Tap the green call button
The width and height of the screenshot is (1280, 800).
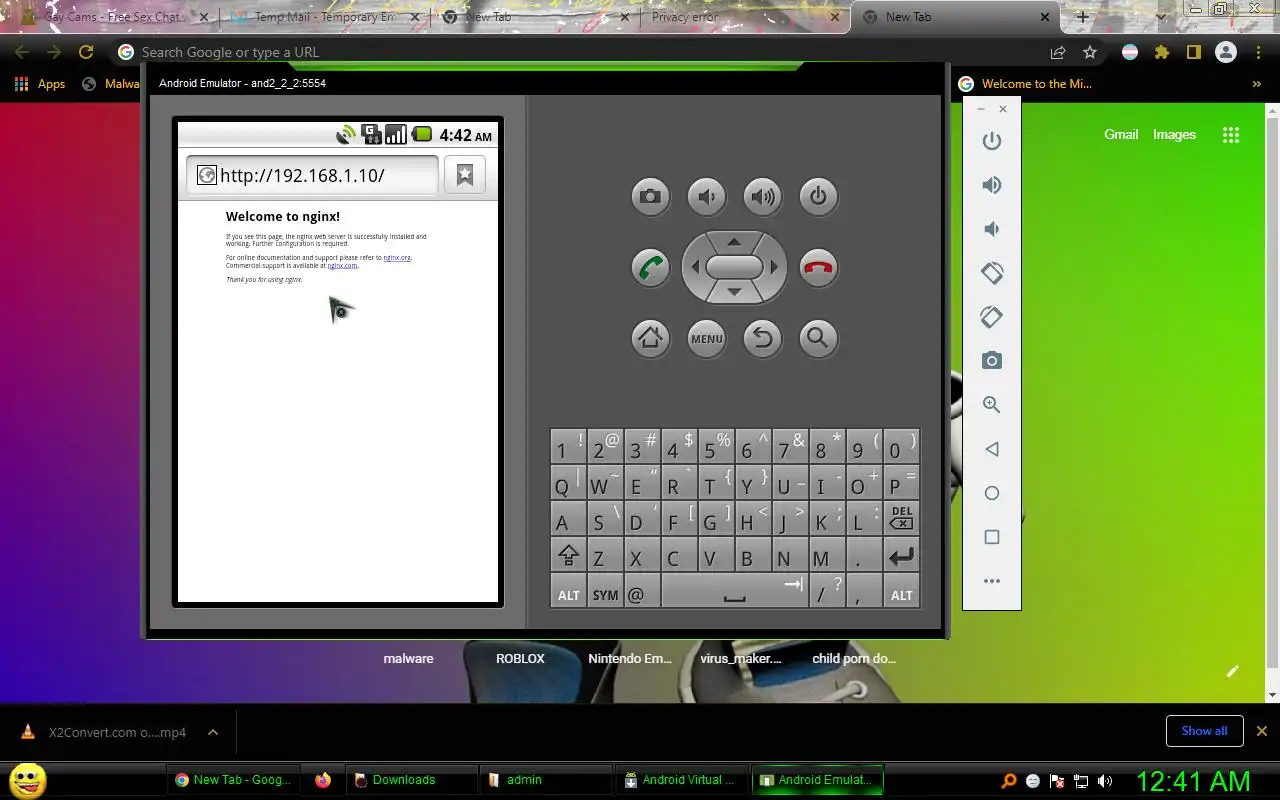click(650, 267)
